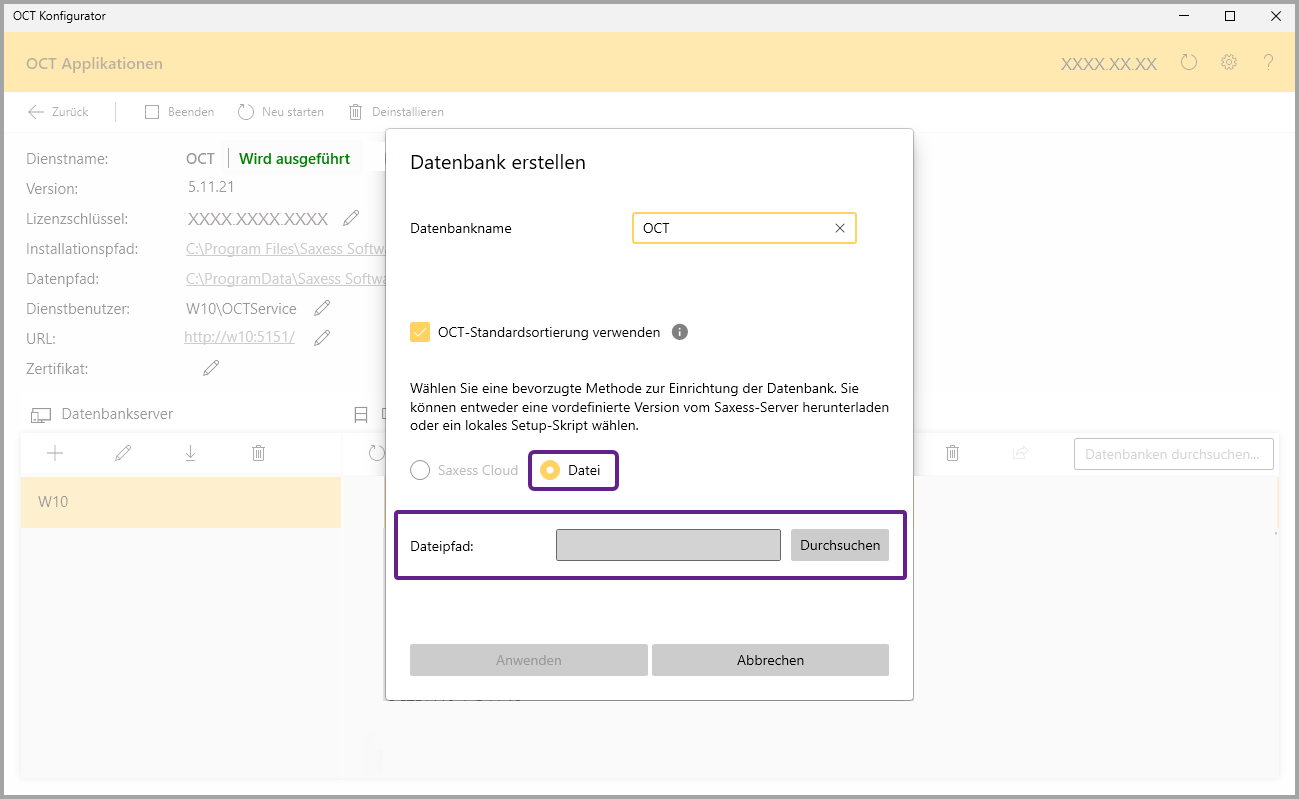Click Neu starten in the toolbar
This screenshot has height=799, width=1299.
(x=281, y=112)
